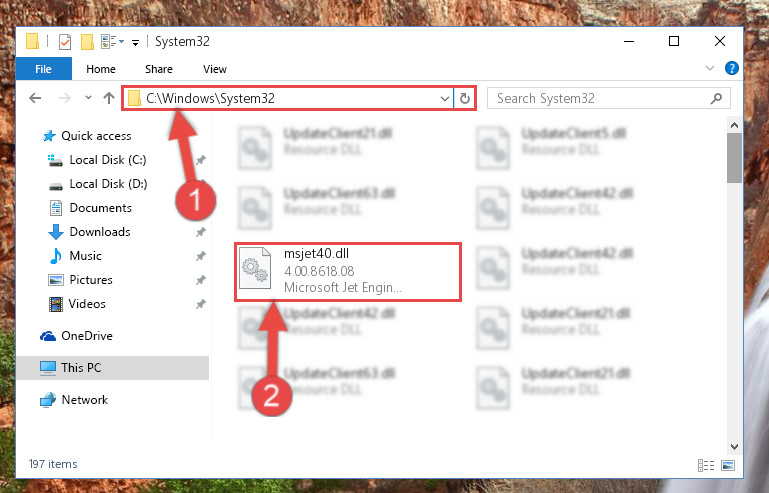Open Explorer help question mark icon
769x493 pixels.
[x=731, y=68]
